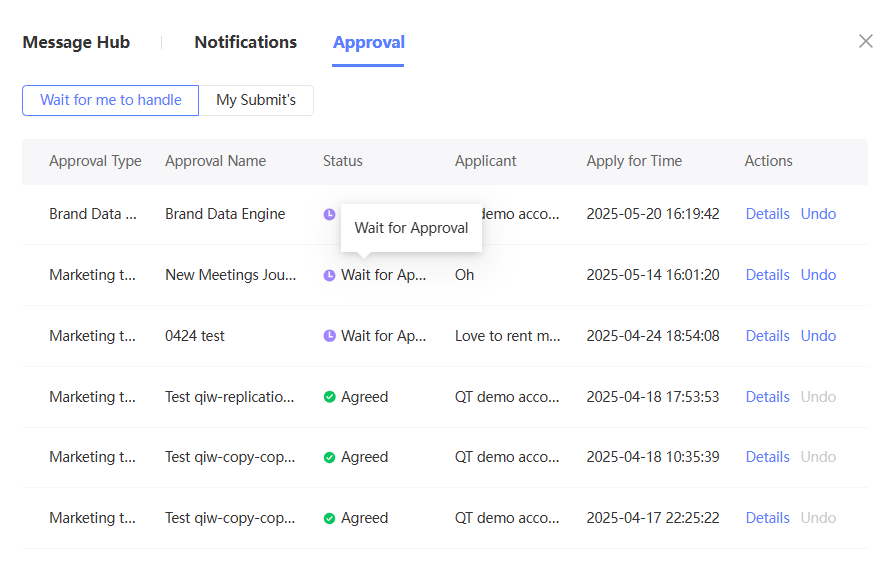Click Wait for Ap... status in 0424 test row

[383, 336]
